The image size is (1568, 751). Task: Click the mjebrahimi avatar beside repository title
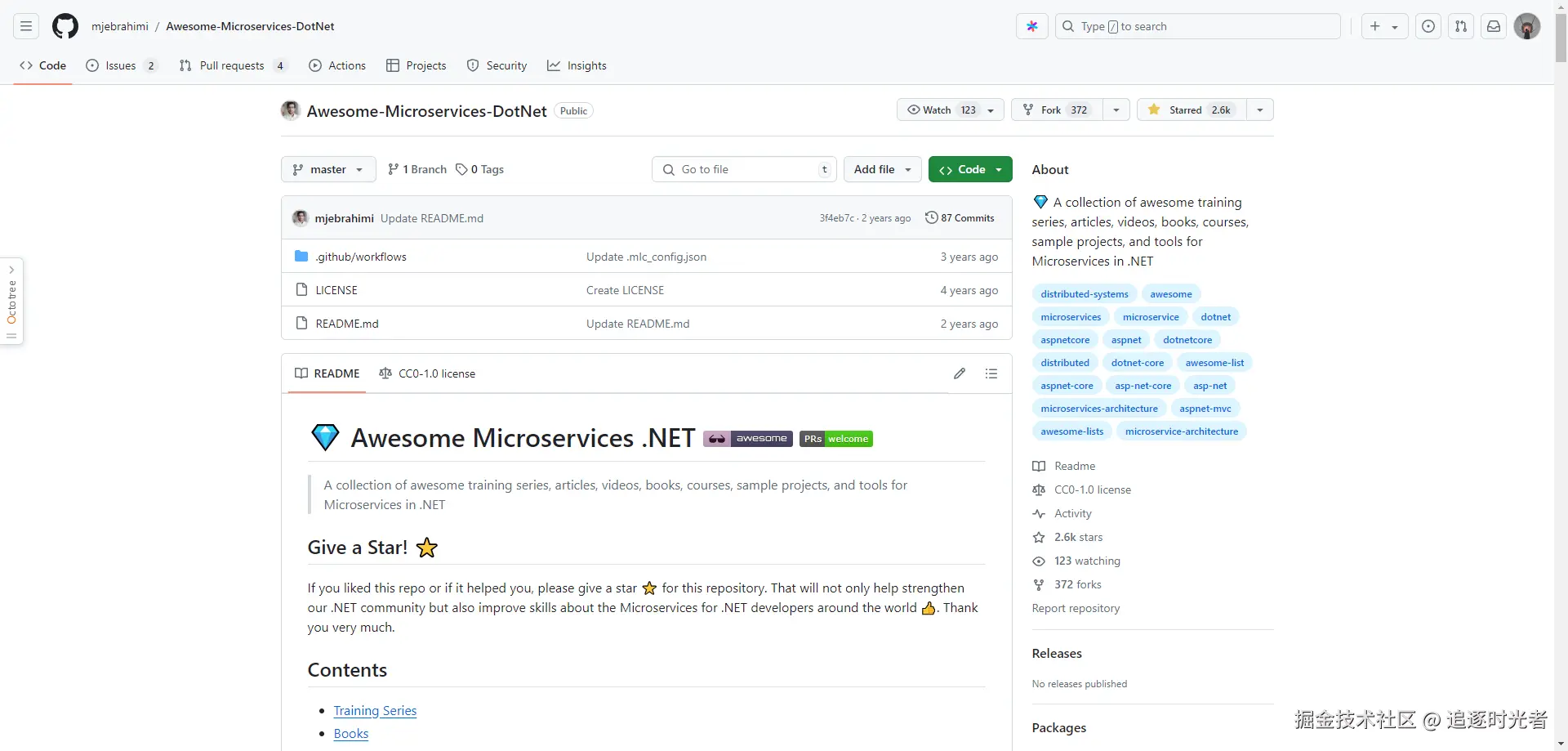291,110
